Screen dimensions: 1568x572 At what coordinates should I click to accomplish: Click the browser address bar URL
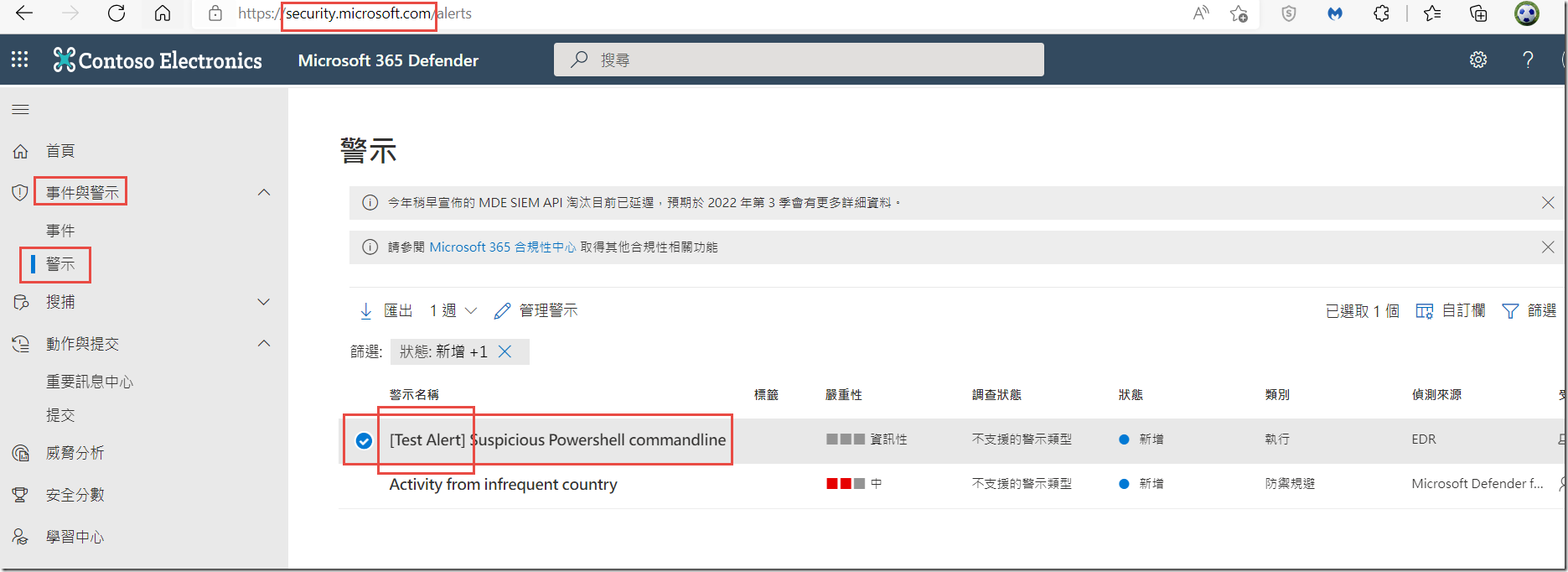pos(354,13)
